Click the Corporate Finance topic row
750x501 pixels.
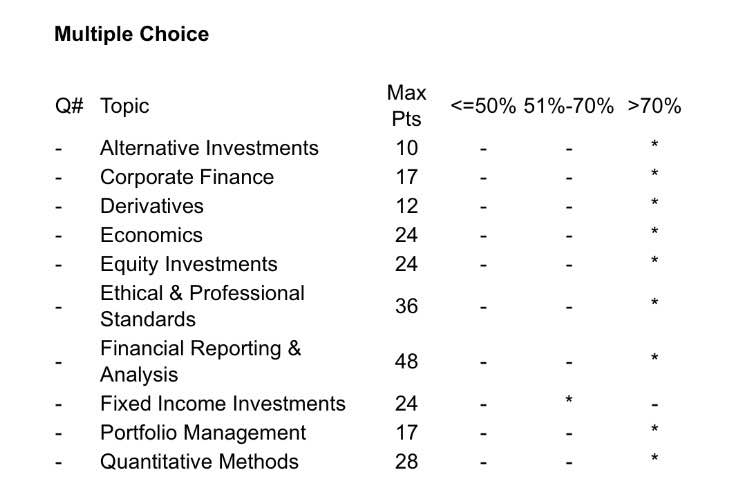[187, 177]
